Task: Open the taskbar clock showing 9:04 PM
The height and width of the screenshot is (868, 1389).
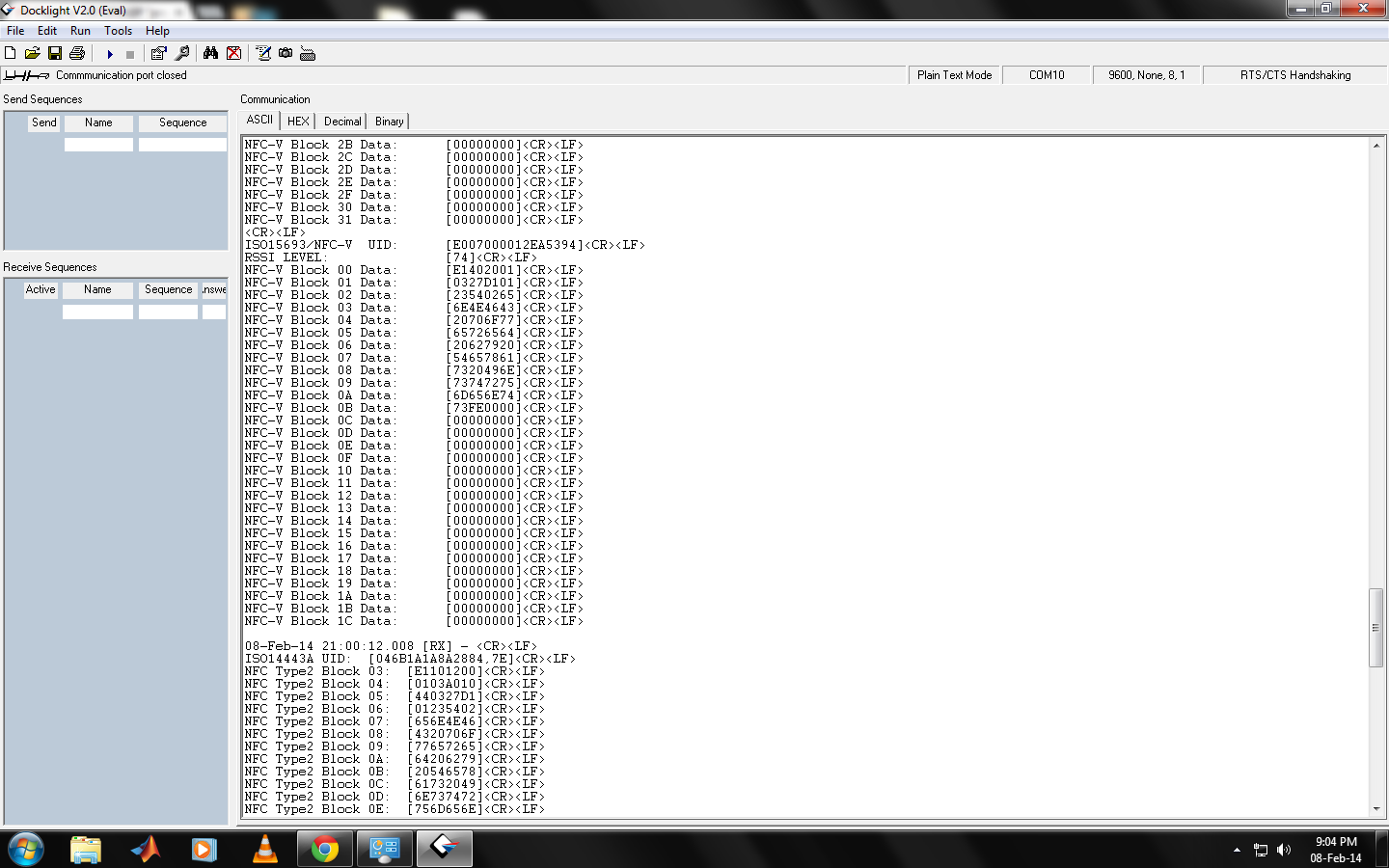Action: point(1336,850)
